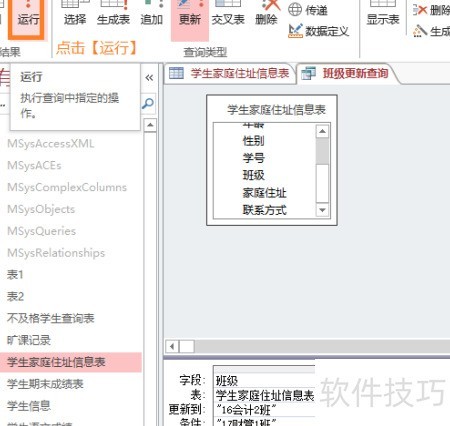Collapse the navigation pane with double chevron
This screenshot has width=450, height=426.
[149, 78]
